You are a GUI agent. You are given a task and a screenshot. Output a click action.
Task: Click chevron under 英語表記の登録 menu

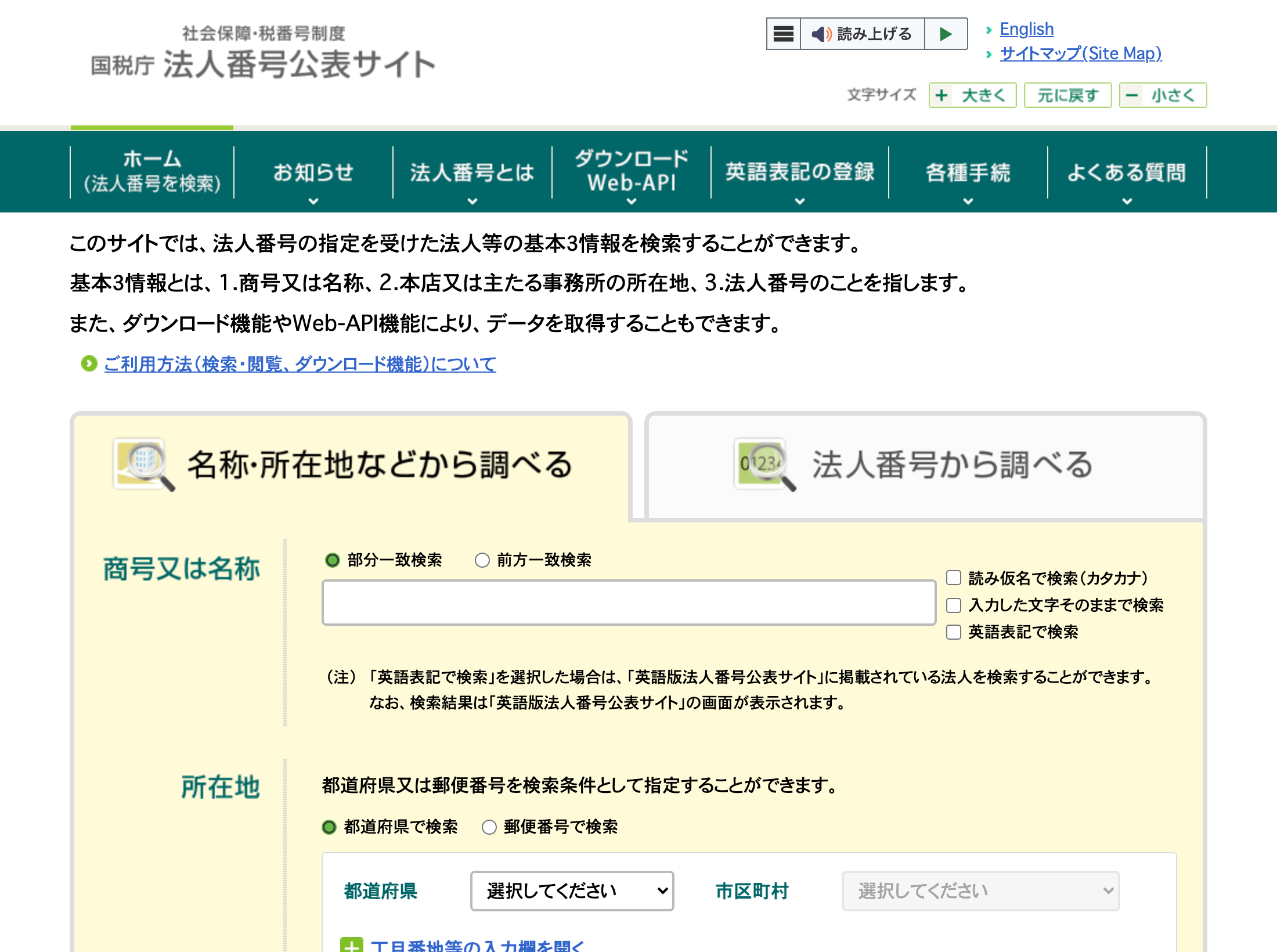(x=800, y=201)
